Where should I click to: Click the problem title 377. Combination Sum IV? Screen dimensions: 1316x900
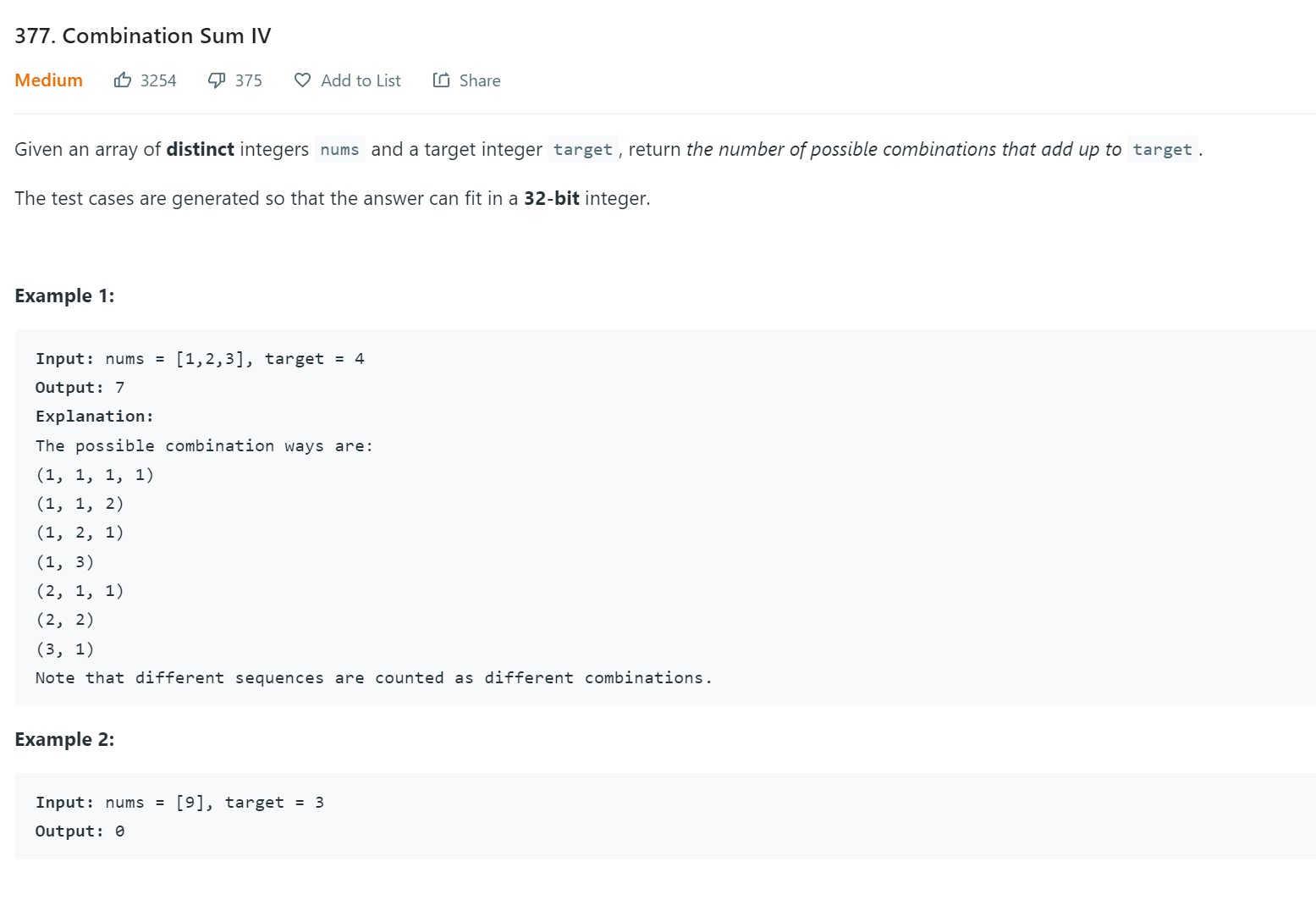(x=143, y=36)
